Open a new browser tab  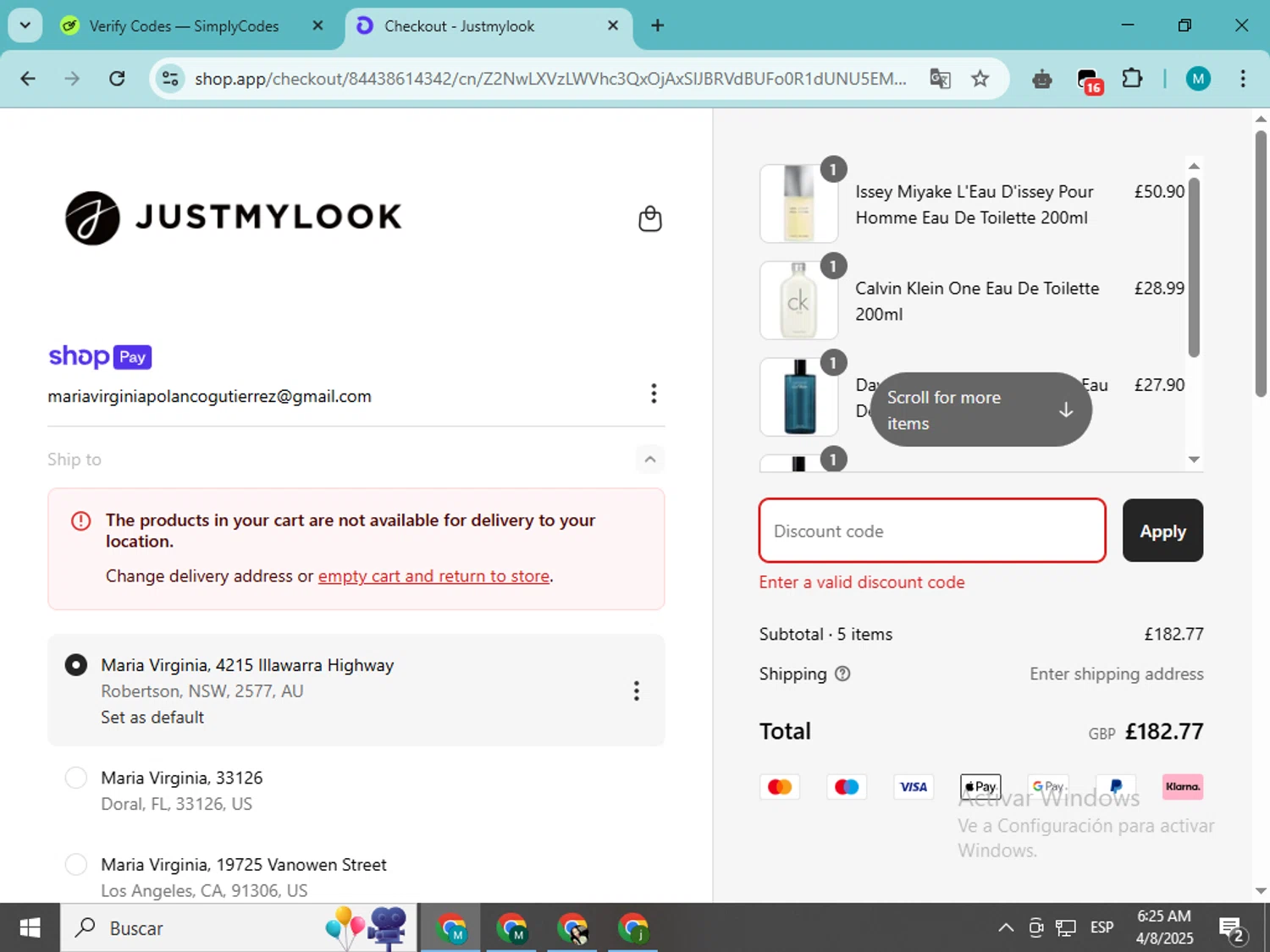point(657,25)
